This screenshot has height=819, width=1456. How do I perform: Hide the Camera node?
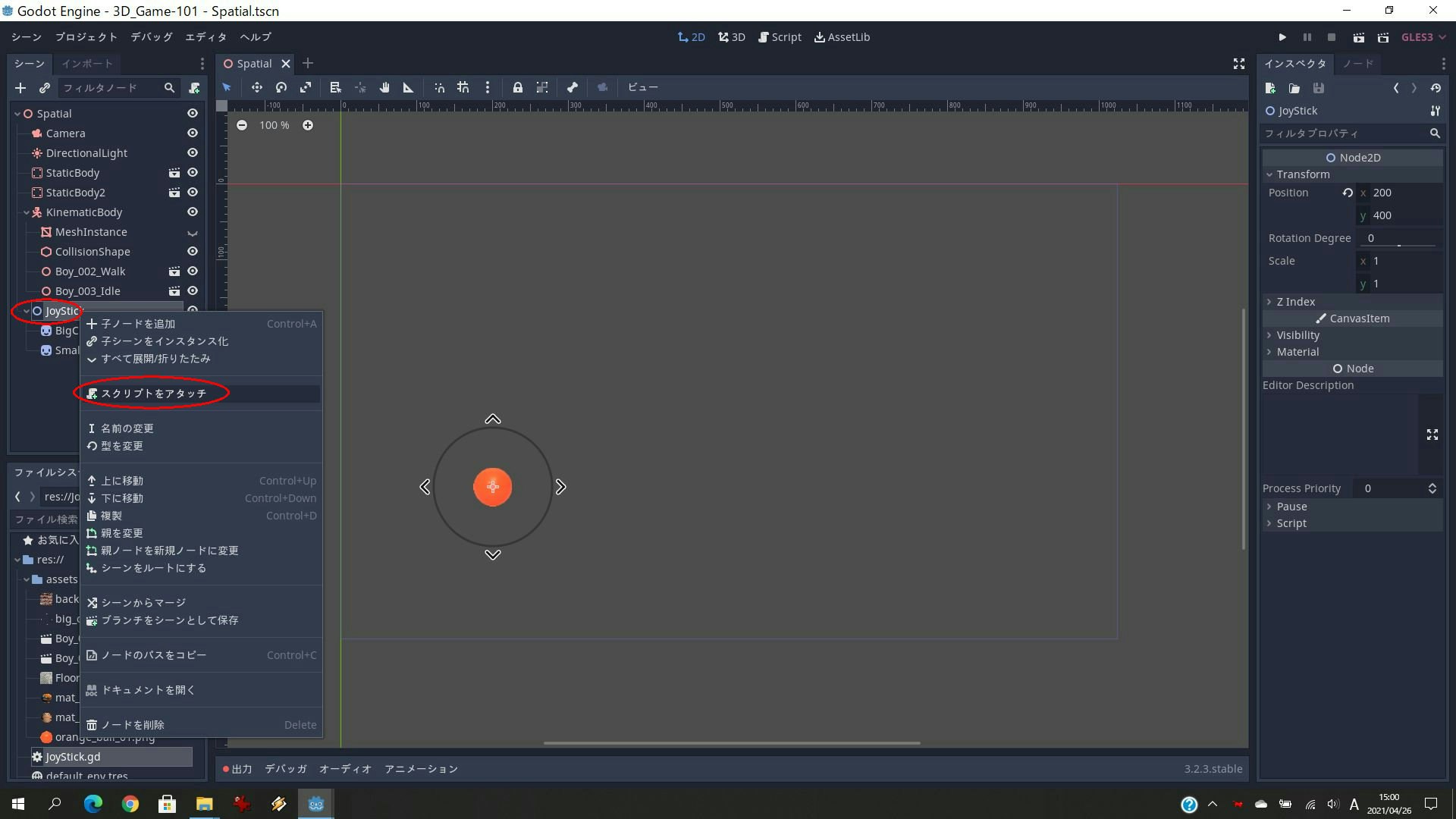[192, 133]
